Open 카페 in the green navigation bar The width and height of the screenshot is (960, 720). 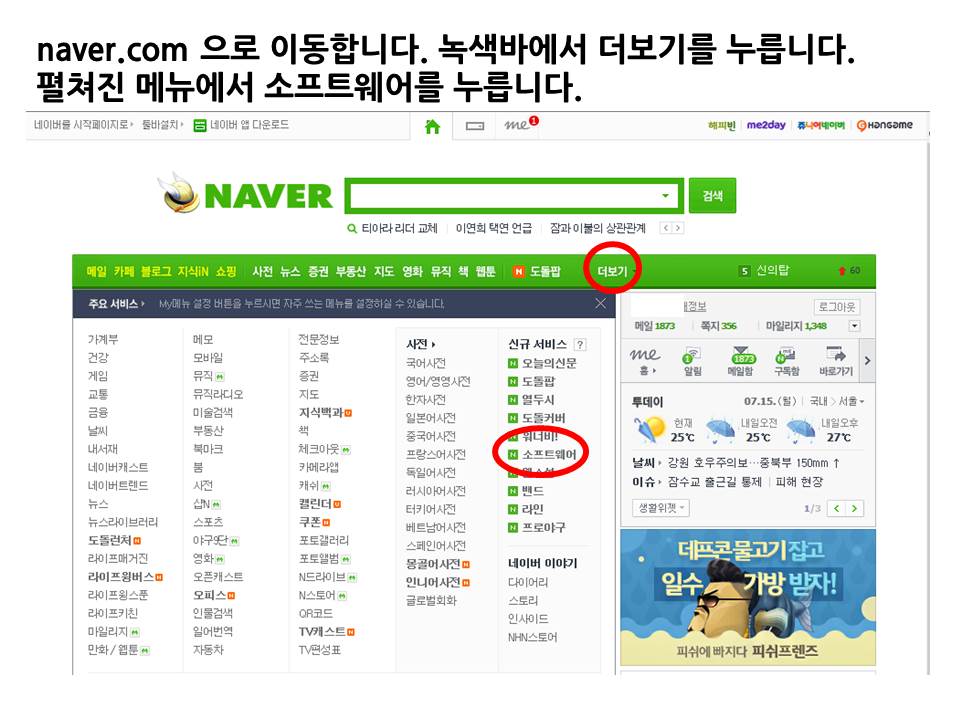(124, 271)
